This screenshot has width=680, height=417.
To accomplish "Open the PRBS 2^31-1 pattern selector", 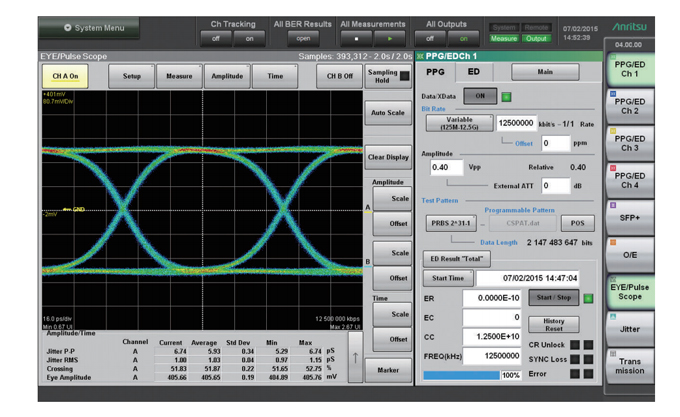I will pyautogui.click(x=452, y=223).
